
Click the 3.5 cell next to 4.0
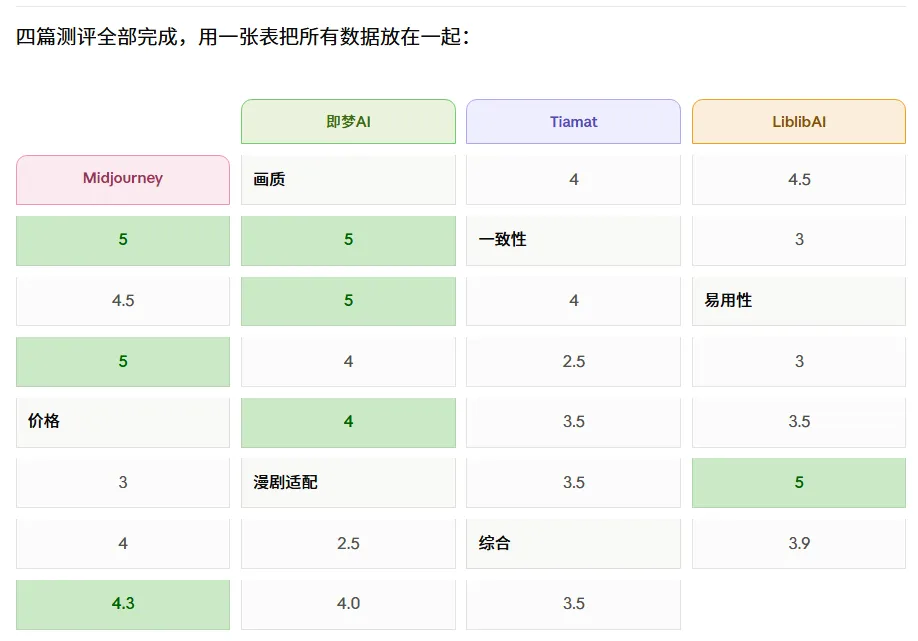[x=573, y=605]
